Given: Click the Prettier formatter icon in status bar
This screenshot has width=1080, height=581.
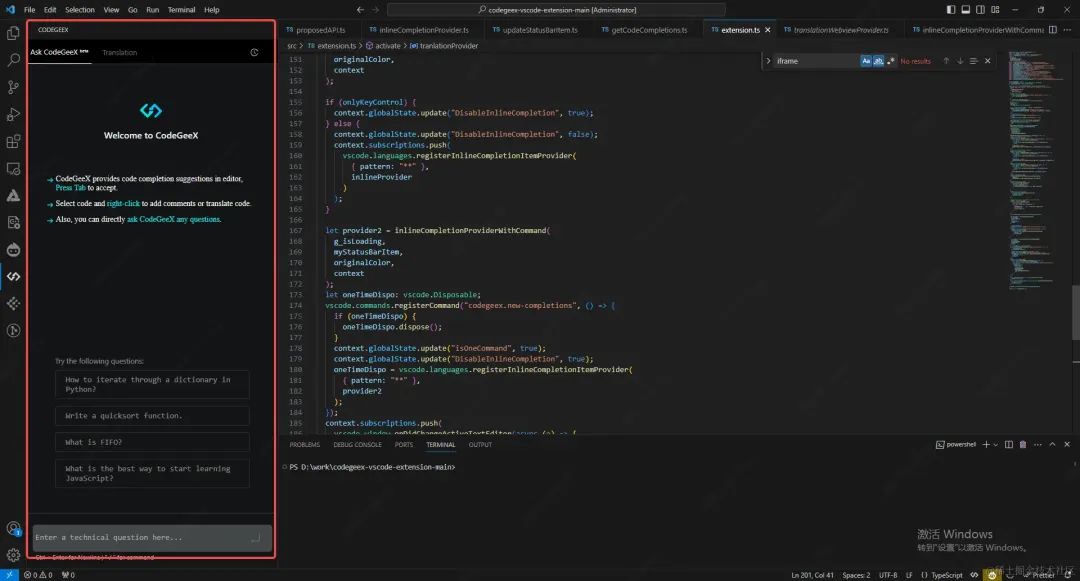Looking at the screenshot, I should (x=1042, y=574).
